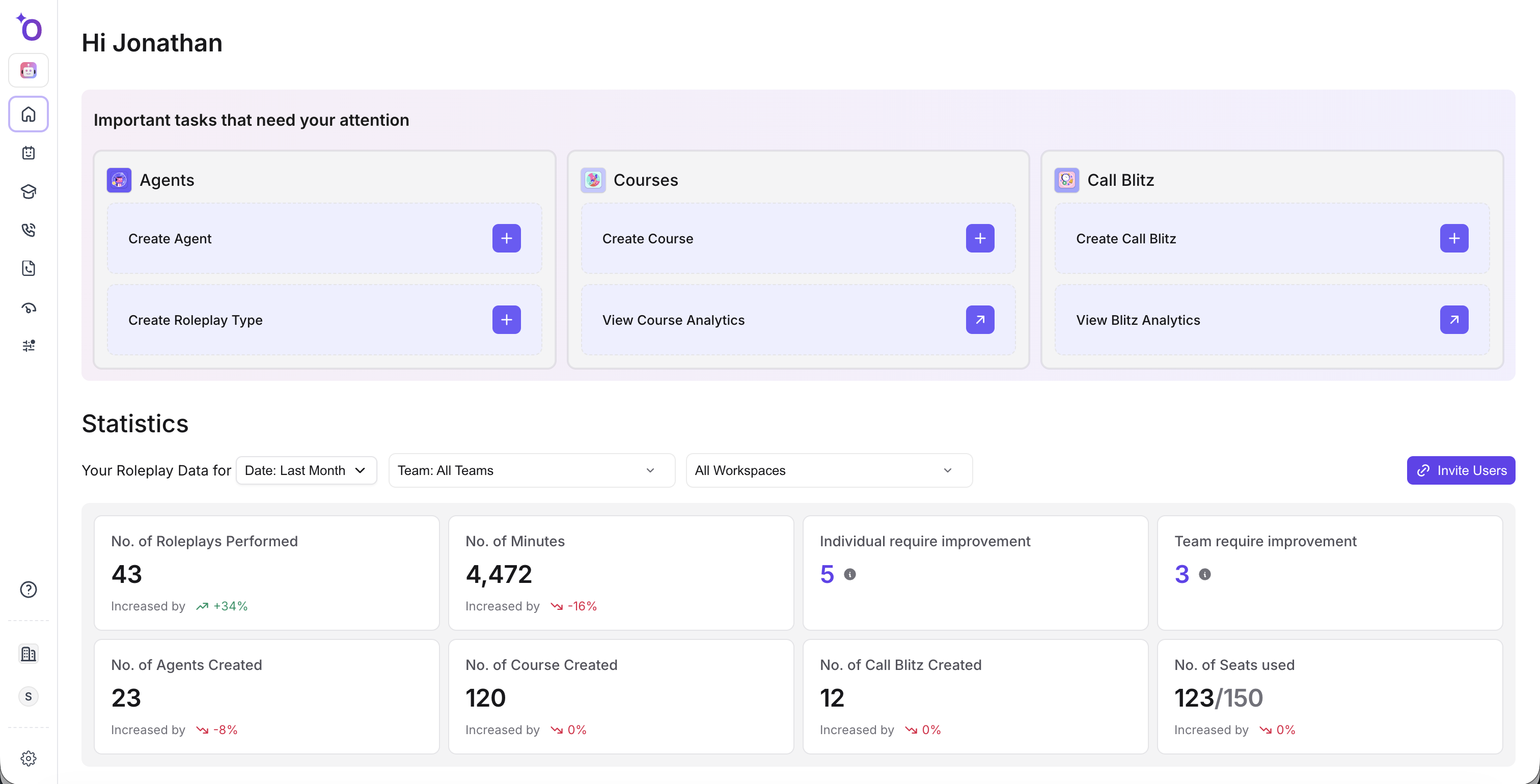Open the settings gear icon
1540x784 pixels.
point(28,759)
